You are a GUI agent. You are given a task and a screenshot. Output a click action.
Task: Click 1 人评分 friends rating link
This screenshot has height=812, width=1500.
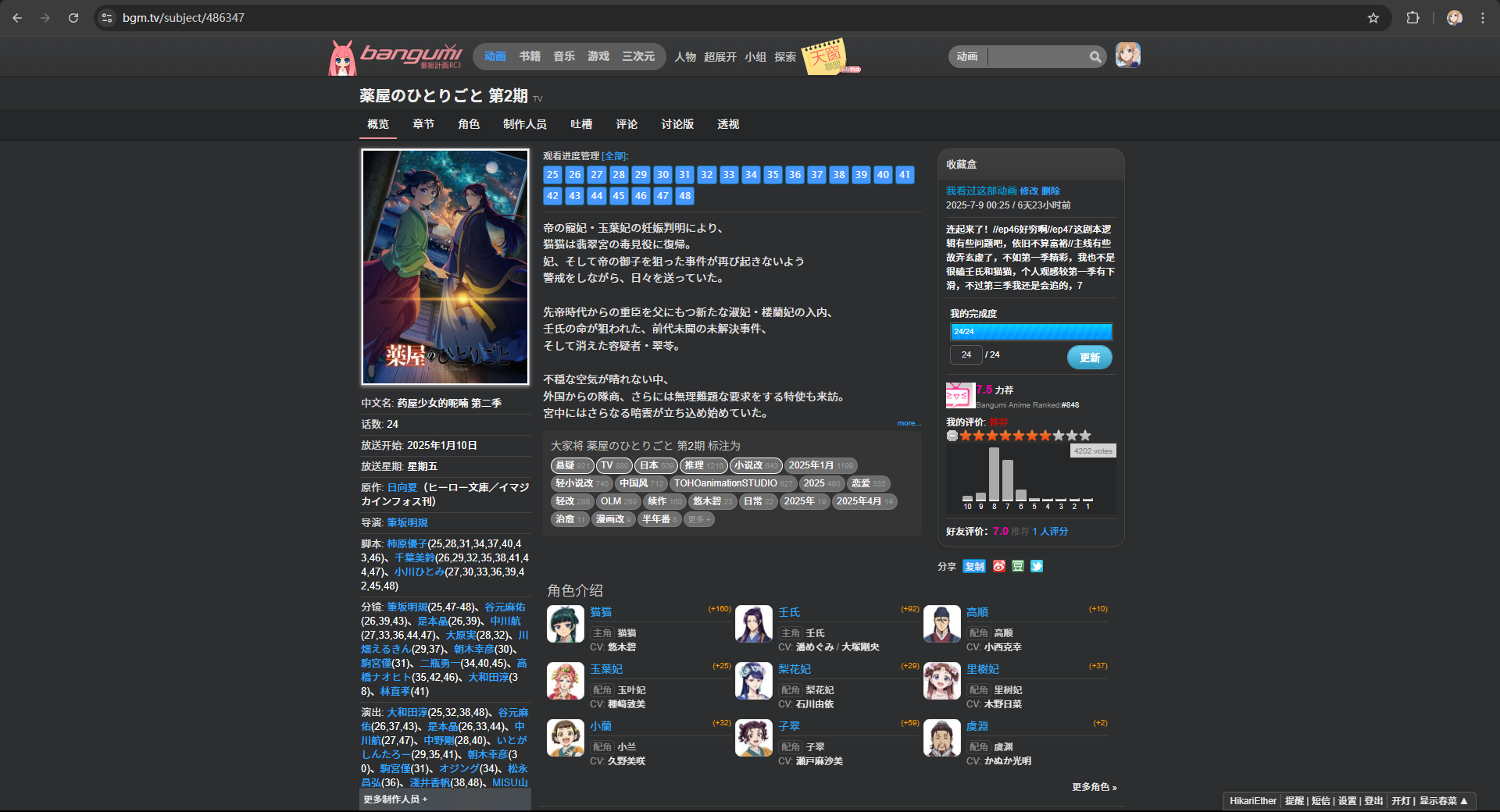coord(1050,531)
